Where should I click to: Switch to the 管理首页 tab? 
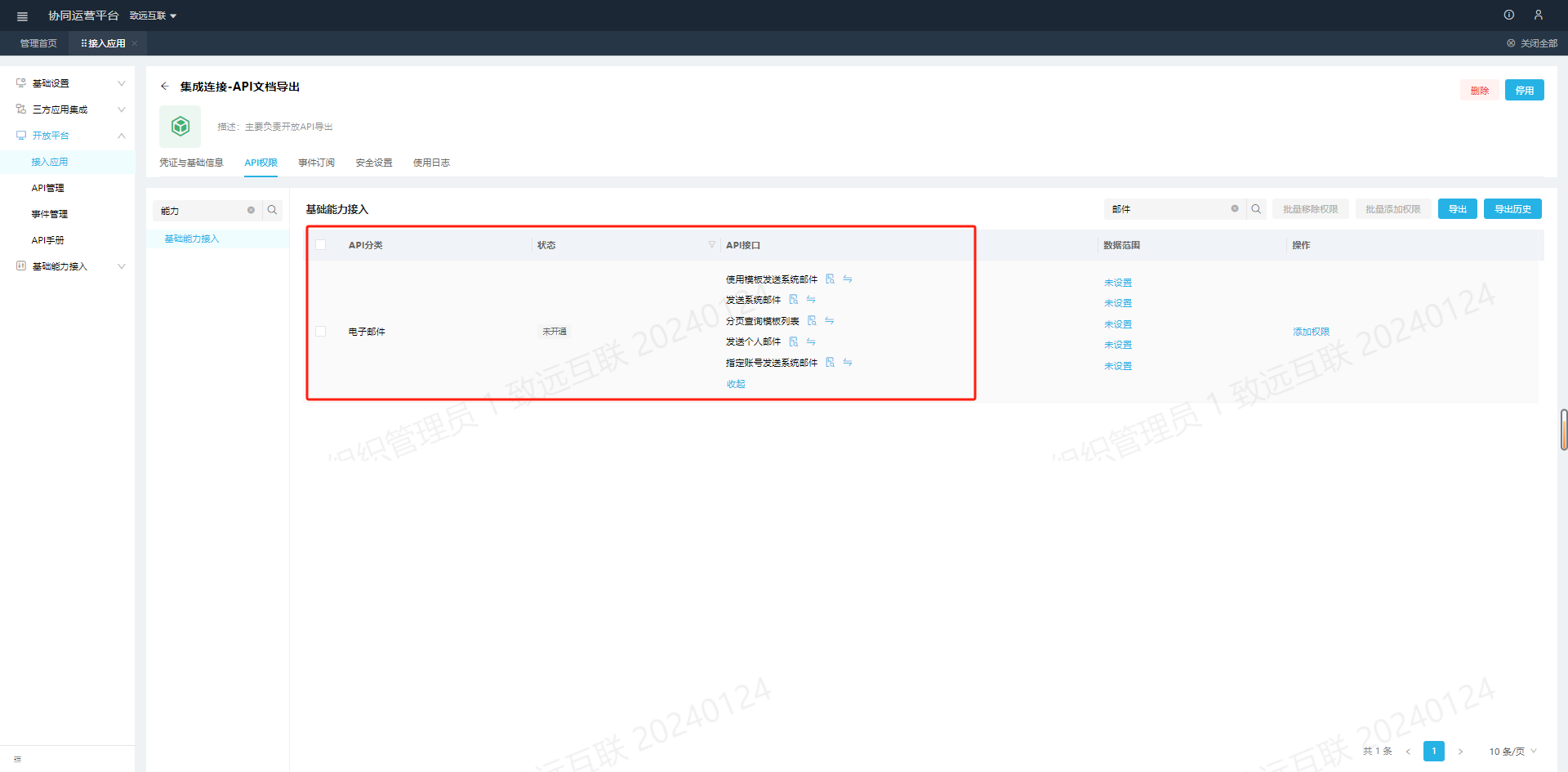(x=38, y=43)
